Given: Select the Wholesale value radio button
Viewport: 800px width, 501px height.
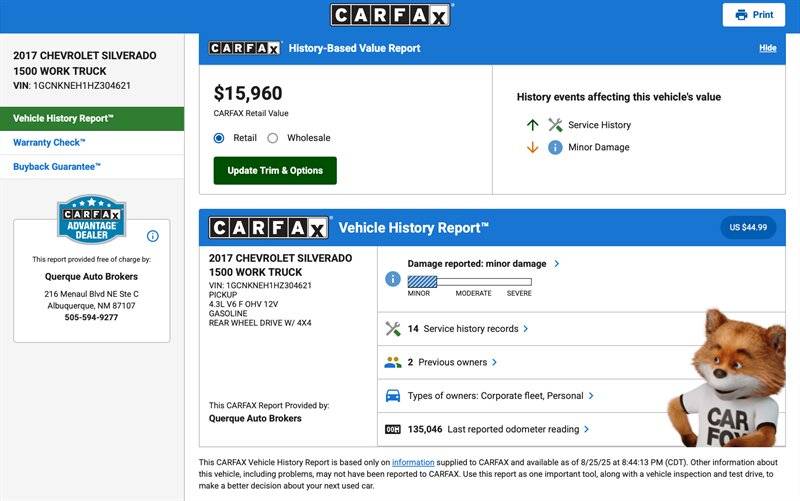Looking at the screenshot, I should [273, 138].
